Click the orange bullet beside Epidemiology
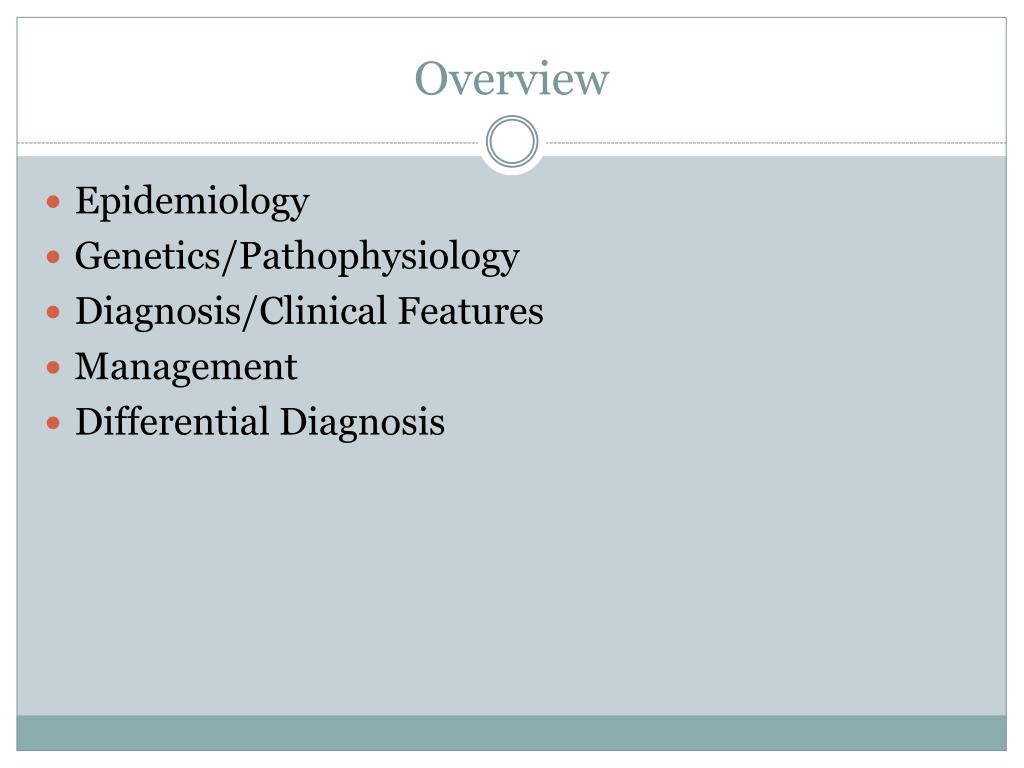Viewport: 1024px width, 768px height. pyautogui.click(x=54, y=201)
